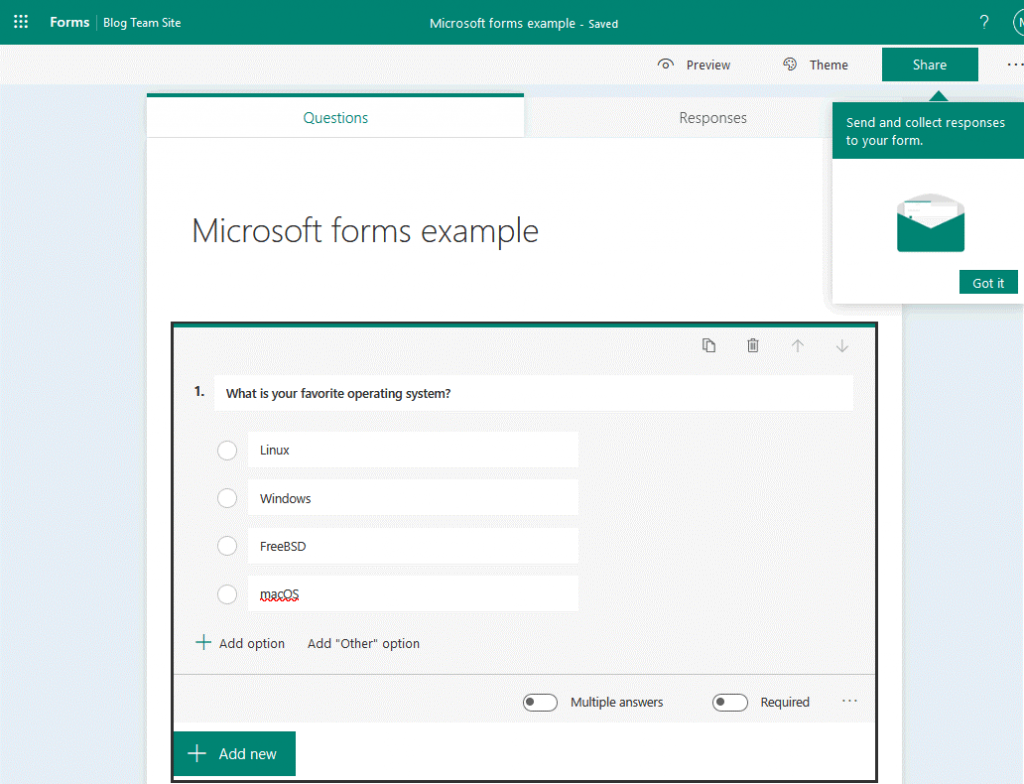Viewport: 1024px width, 784px height.
Task: Click Add "Other" option link
Action: click(362, 643)
